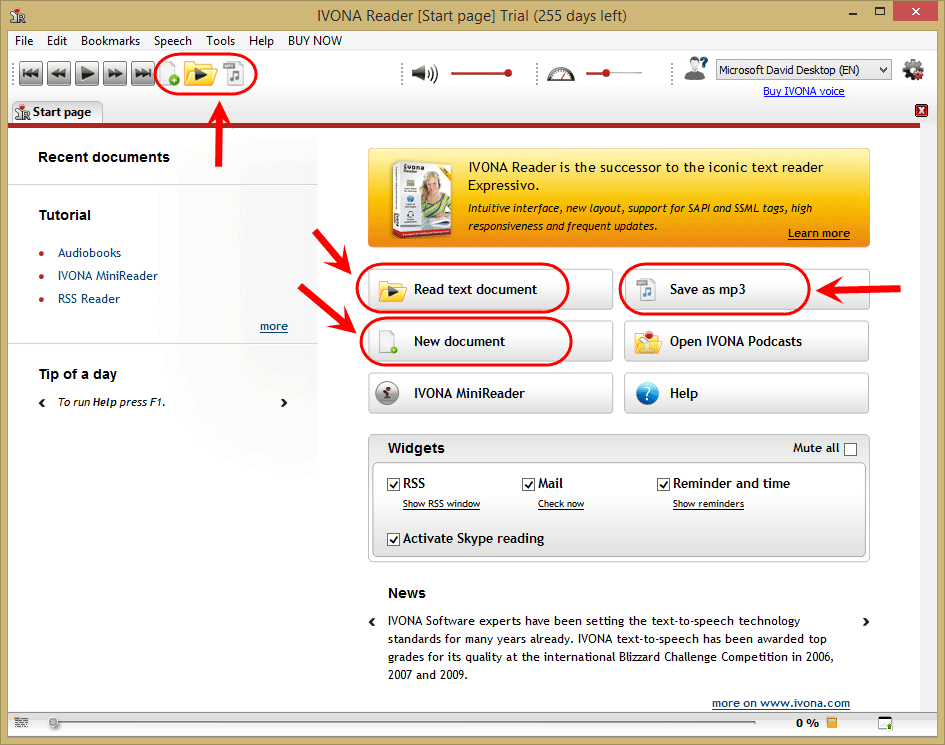945x745 pixels.
Task: Click the reading progress slider handle
Action: (x=54, y=722)
